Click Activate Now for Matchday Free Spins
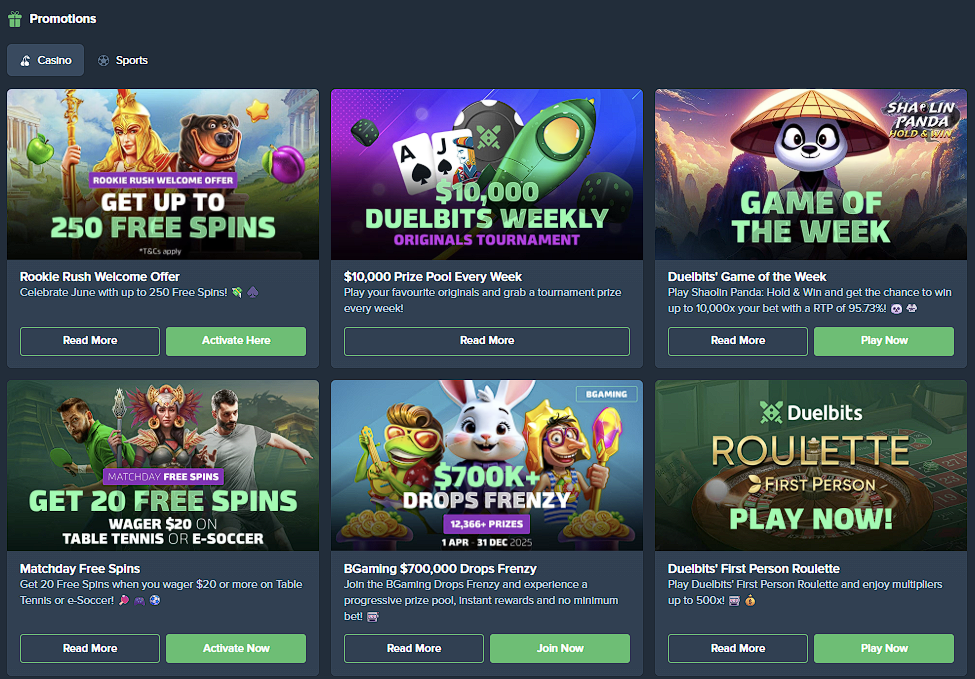 pos(236,648)
